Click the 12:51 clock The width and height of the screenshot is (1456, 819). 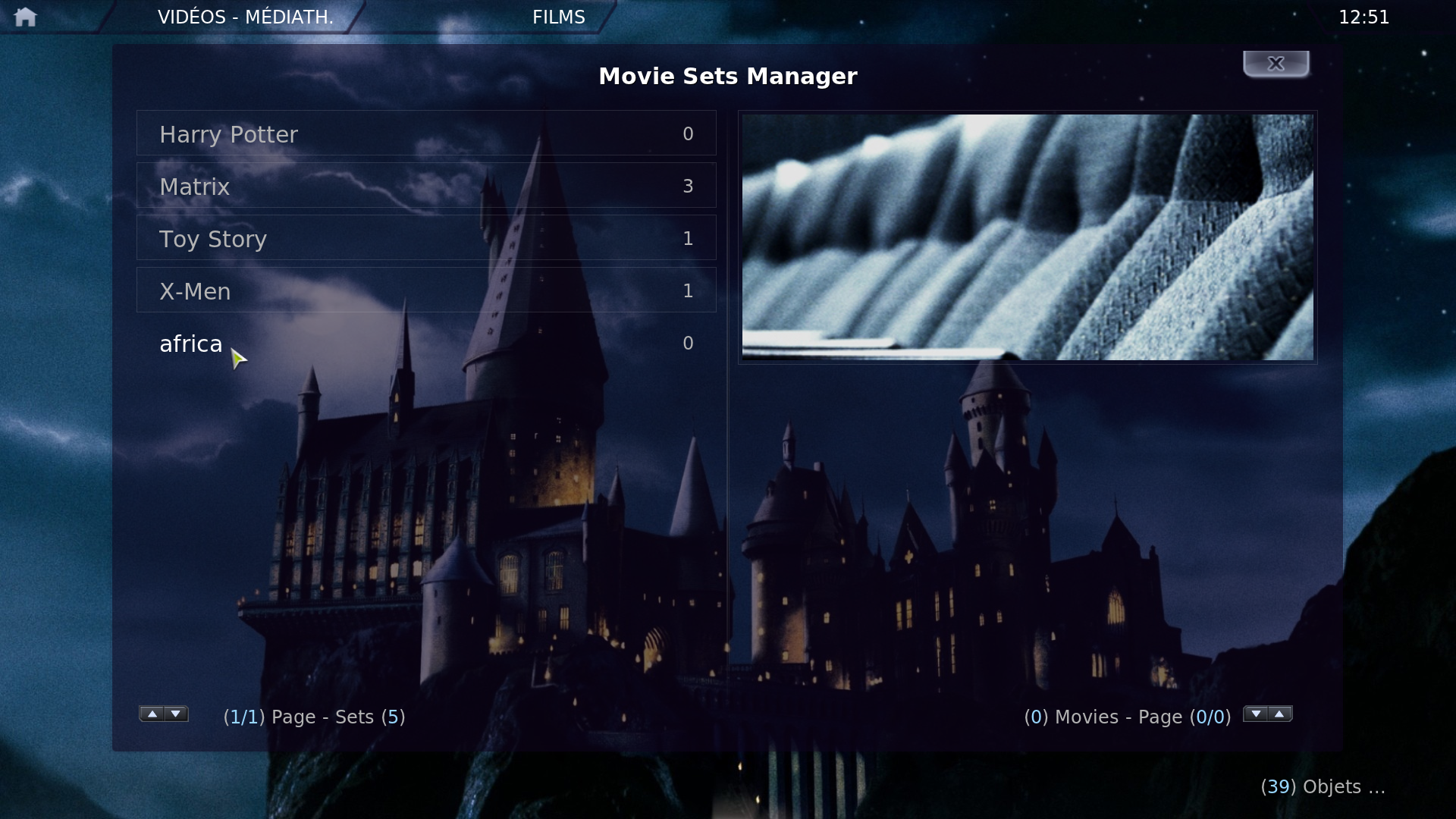click(x=1363, y=17)
